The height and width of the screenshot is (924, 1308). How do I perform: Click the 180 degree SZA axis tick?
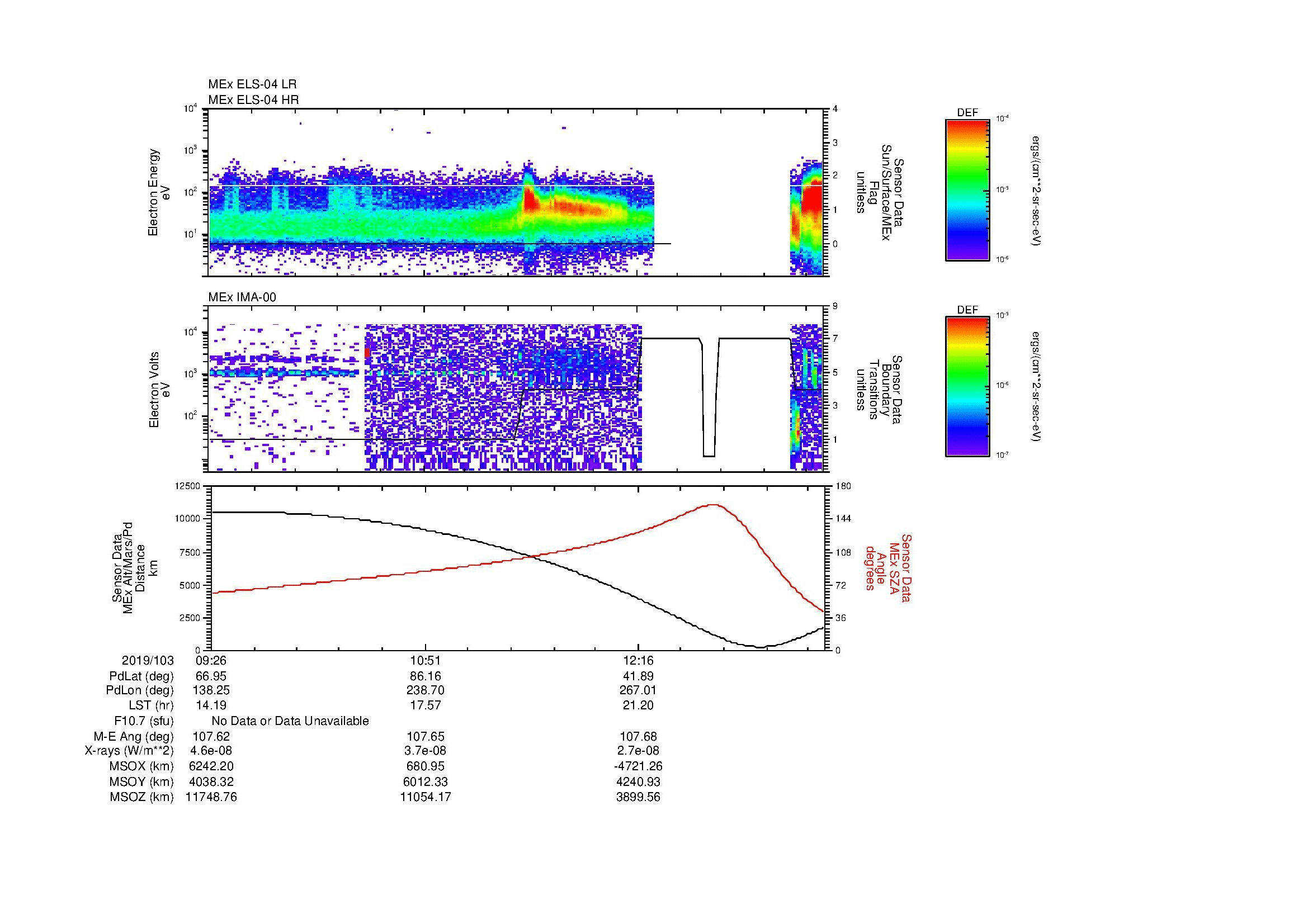pos(844,486)
